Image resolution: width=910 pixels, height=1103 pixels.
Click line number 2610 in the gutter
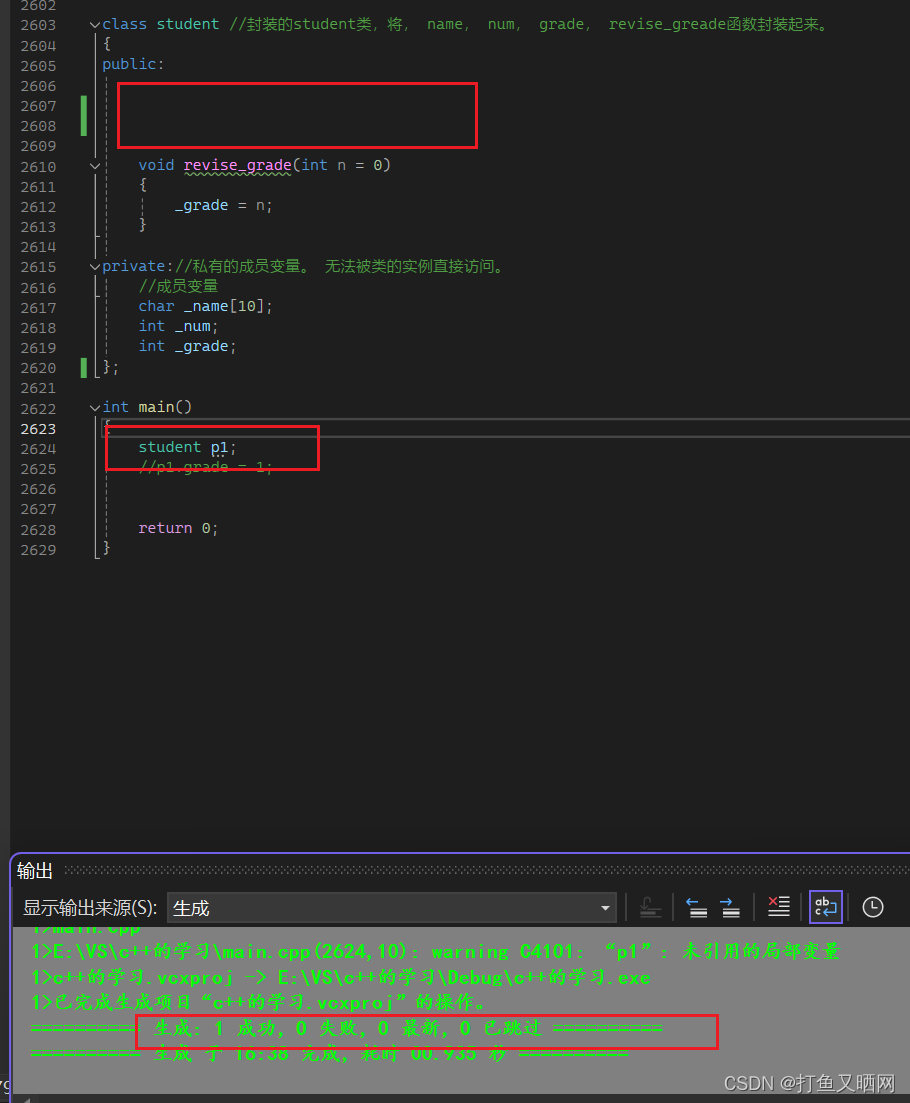(x=38, y=167)
